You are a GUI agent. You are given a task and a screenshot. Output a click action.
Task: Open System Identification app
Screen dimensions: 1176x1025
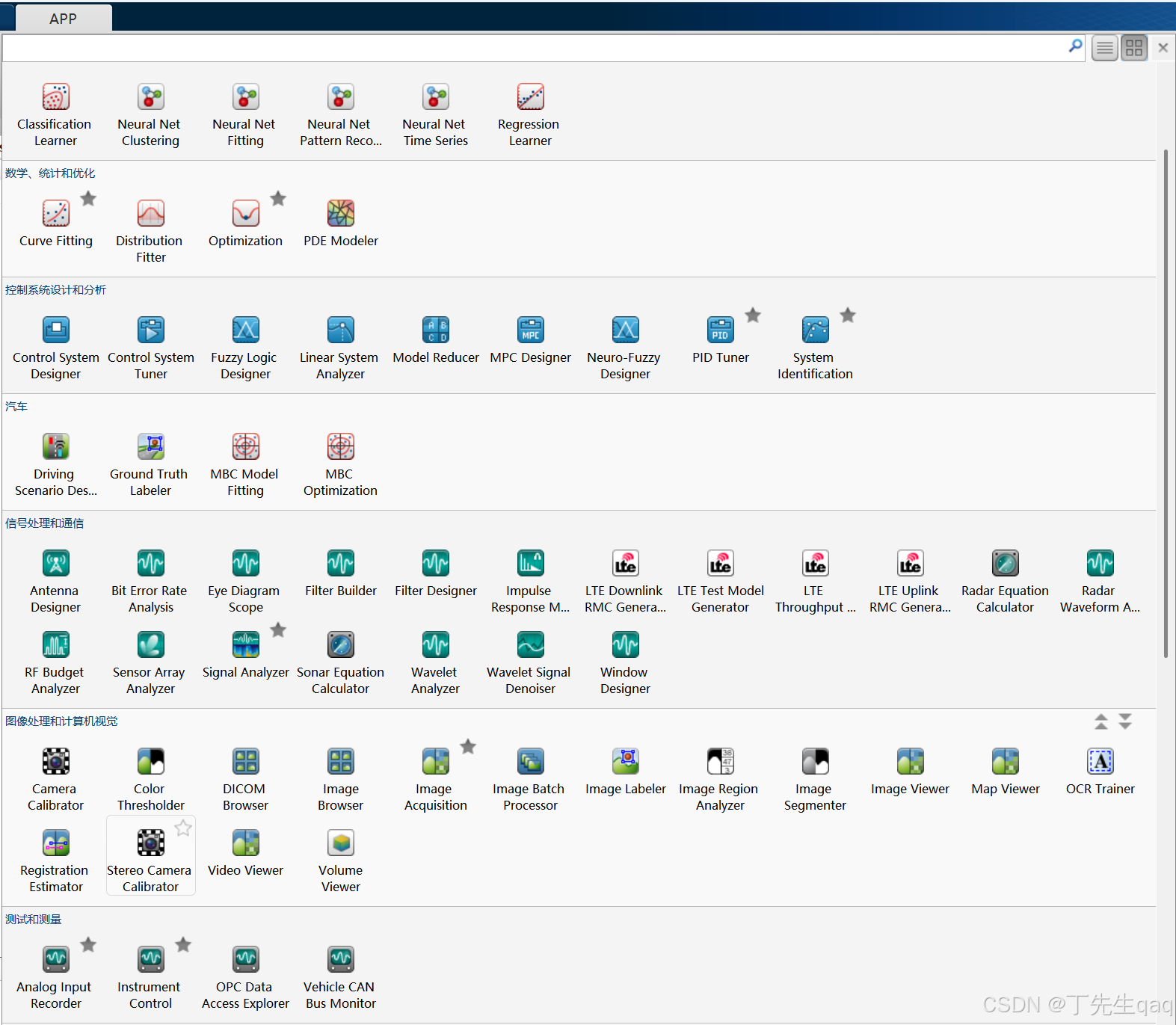815,348
